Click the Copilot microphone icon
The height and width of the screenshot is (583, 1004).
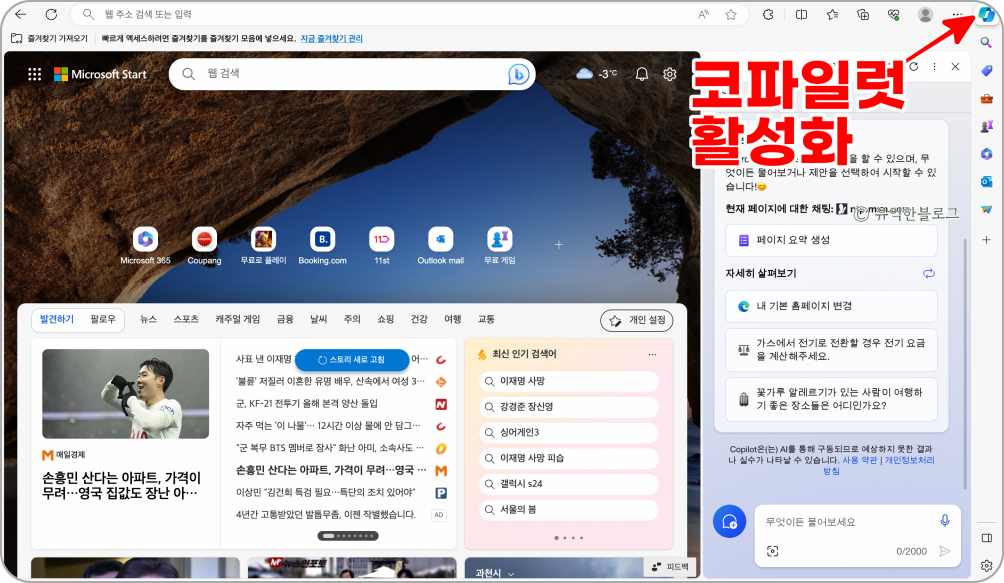(x=944, y=521)
